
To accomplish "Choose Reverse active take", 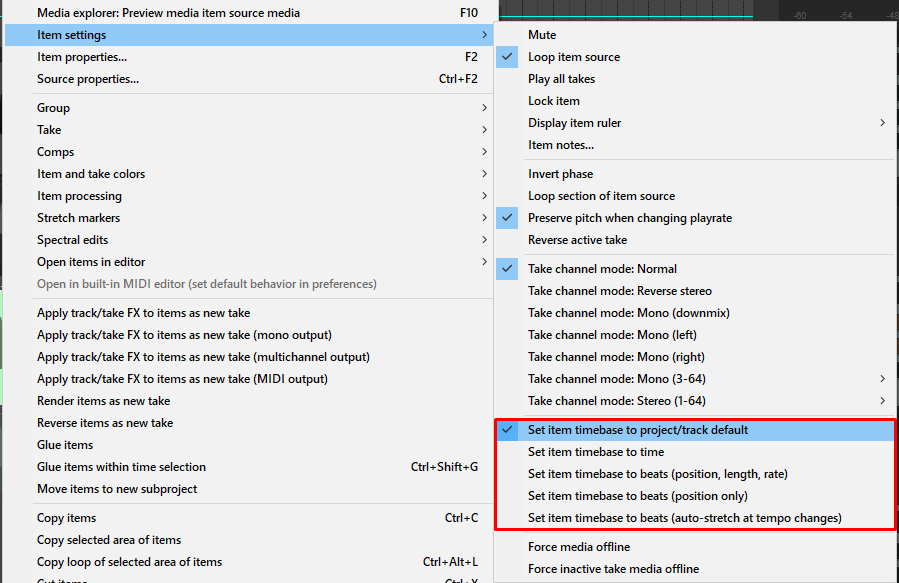I will (x=578, y=240).
